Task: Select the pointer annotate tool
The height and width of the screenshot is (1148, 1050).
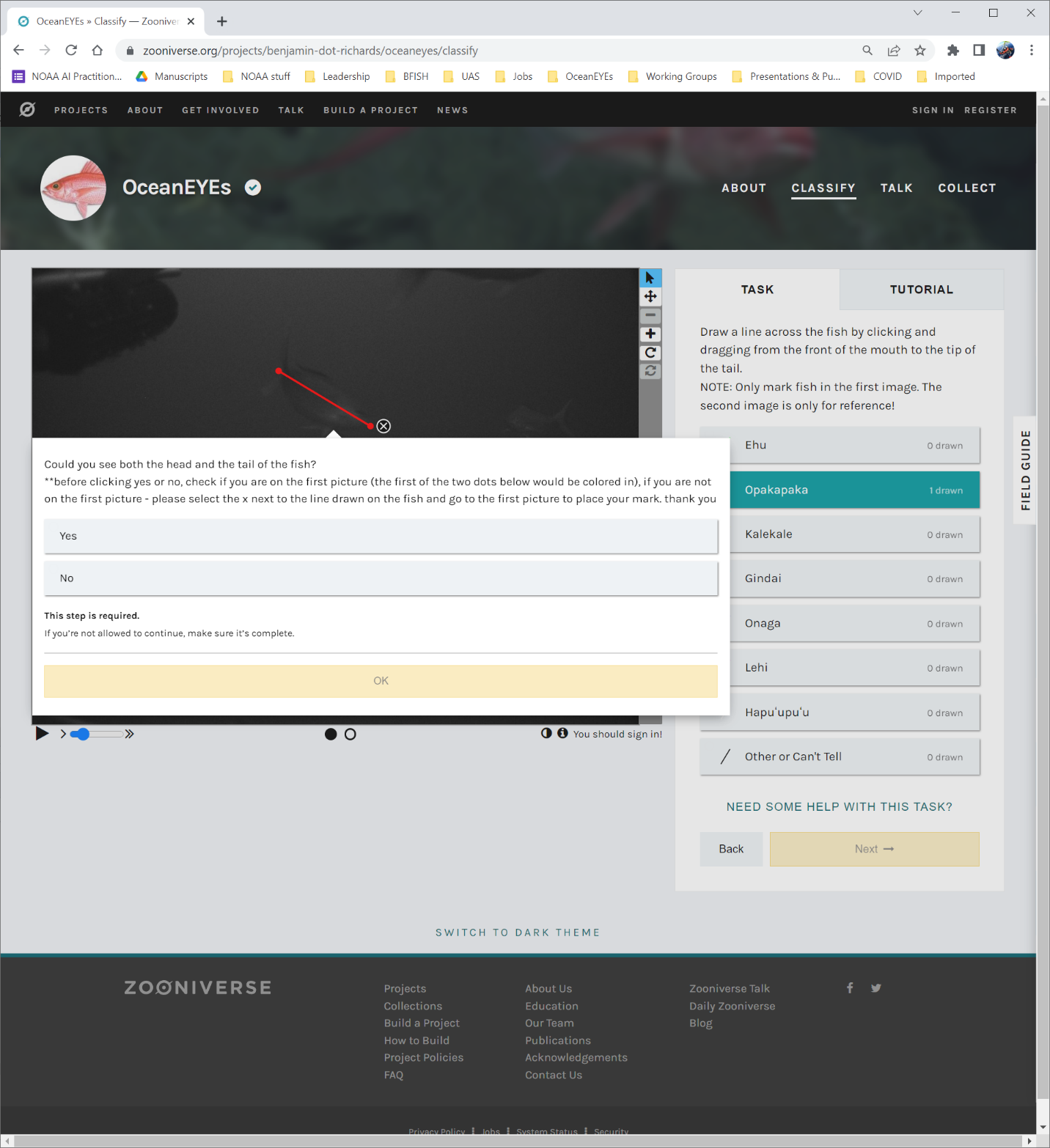Action: click(650, 278)
